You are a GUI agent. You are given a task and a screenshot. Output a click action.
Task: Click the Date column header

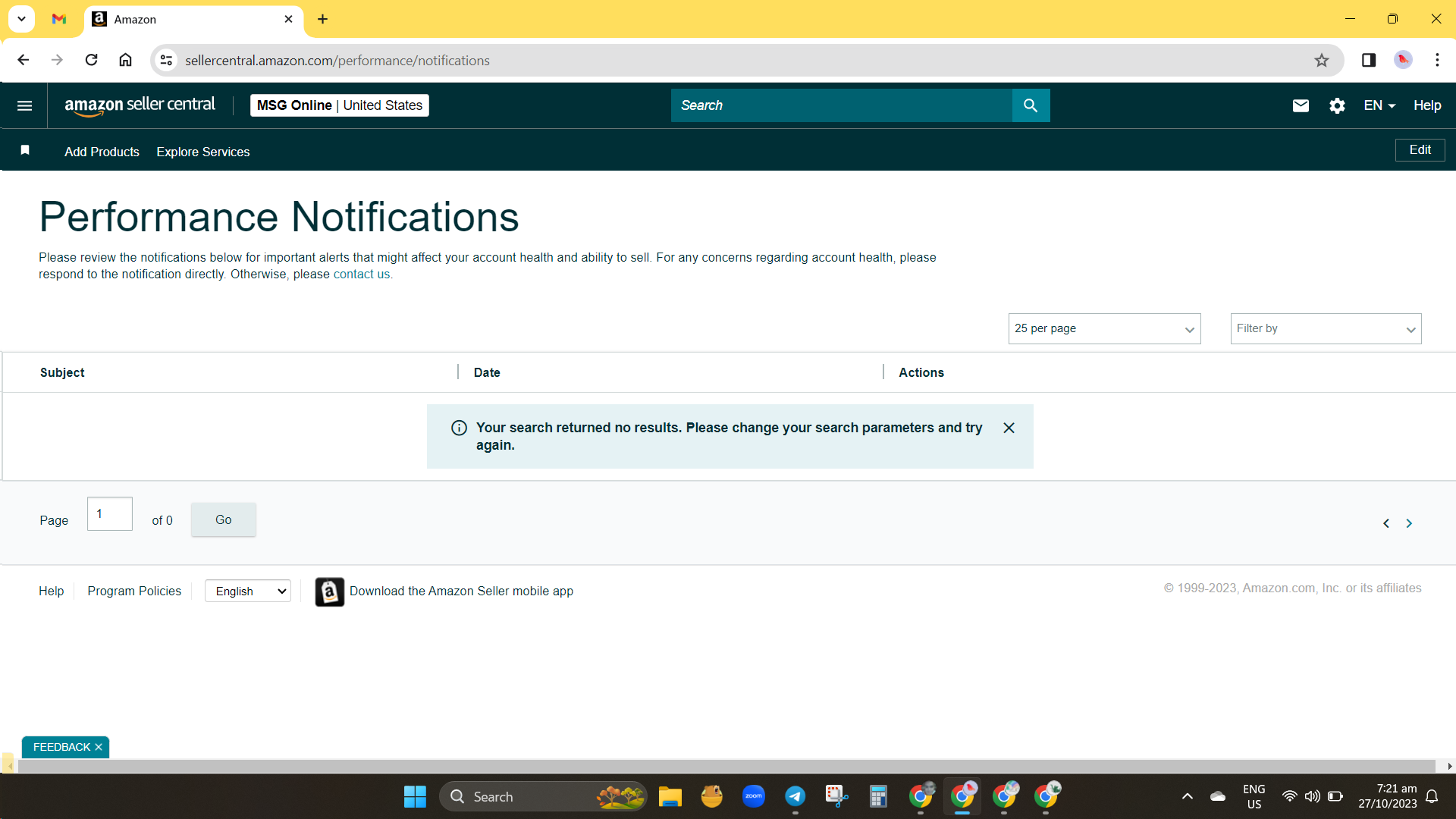coord(487,373)
